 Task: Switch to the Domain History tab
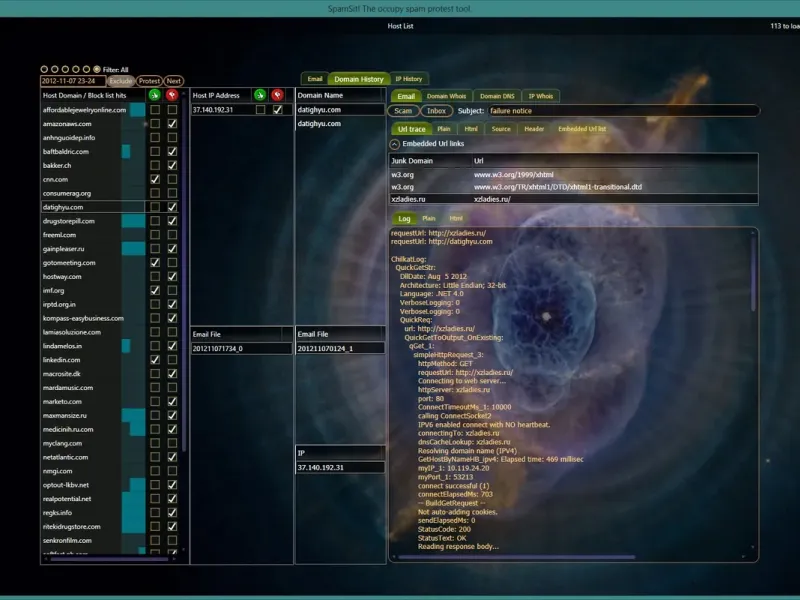click(359, 79)
